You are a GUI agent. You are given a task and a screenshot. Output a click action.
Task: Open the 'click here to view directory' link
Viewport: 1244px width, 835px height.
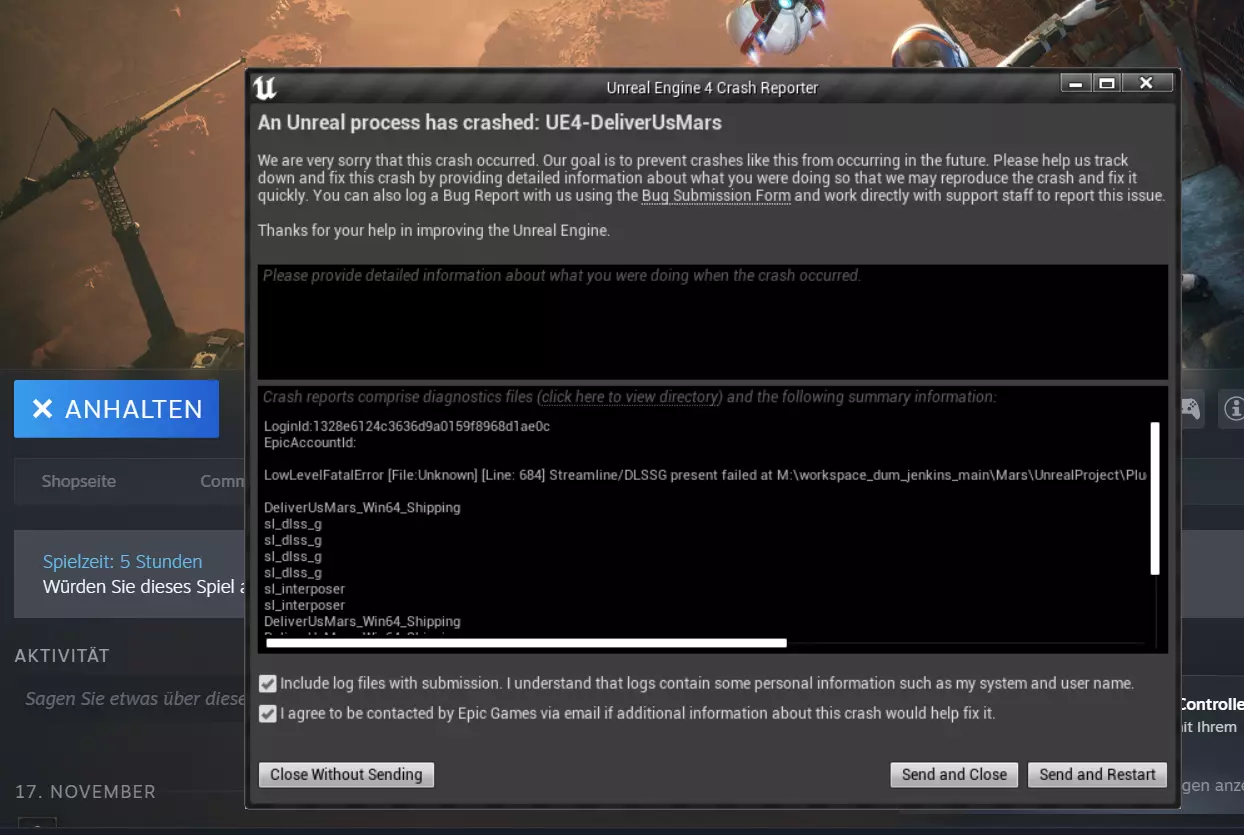pos(631,397)
